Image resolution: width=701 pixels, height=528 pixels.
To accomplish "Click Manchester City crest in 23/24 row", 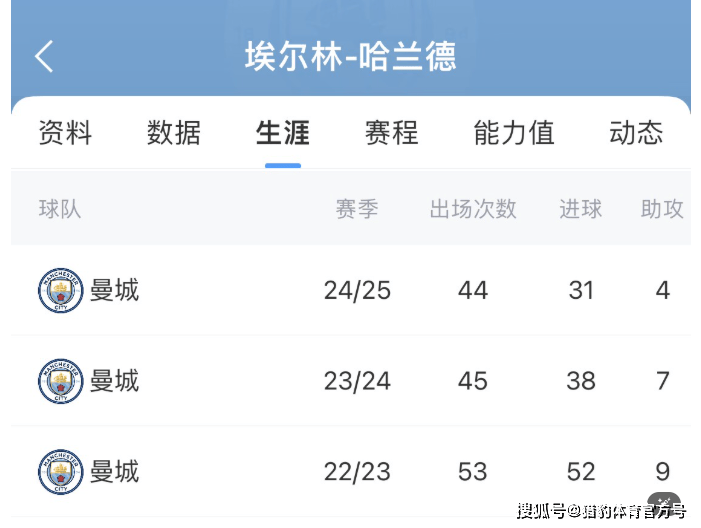I will (x=61, y=381).
